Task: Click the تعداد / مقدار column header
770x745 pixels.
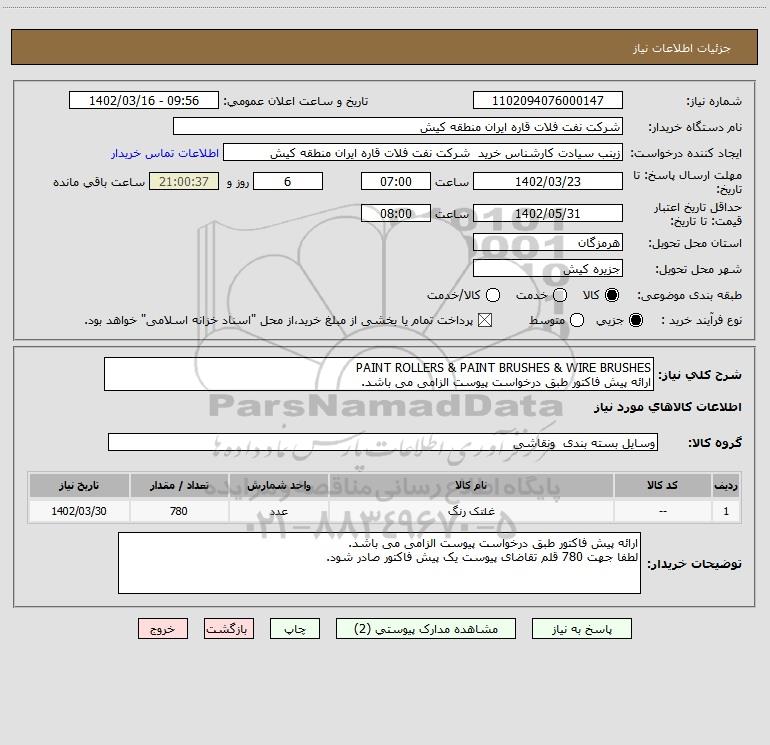Action: pyautogui.click(x=179, y=486)
